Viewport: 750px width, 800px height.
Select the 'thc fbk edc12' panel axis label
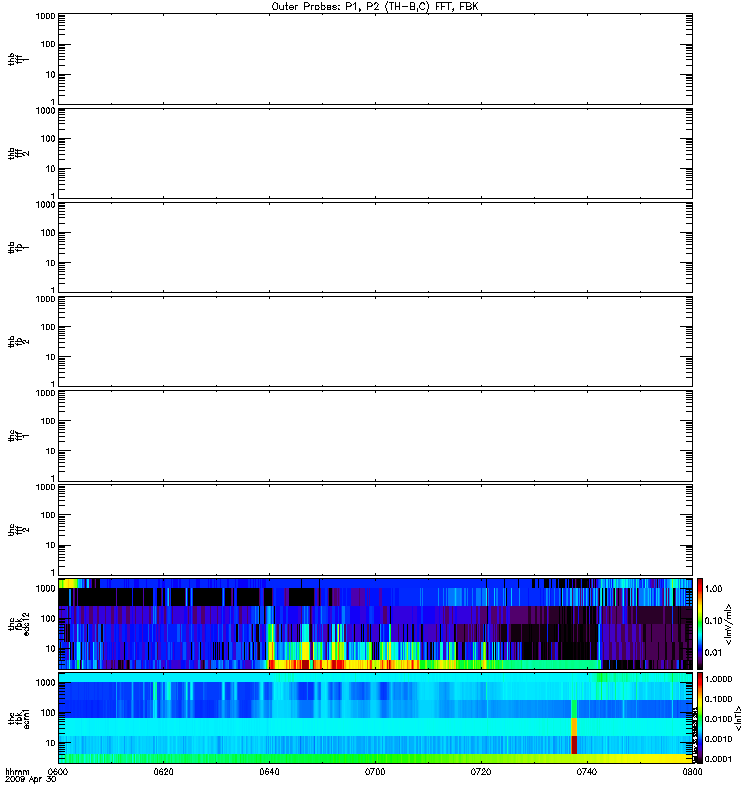[x=19, y=623]
